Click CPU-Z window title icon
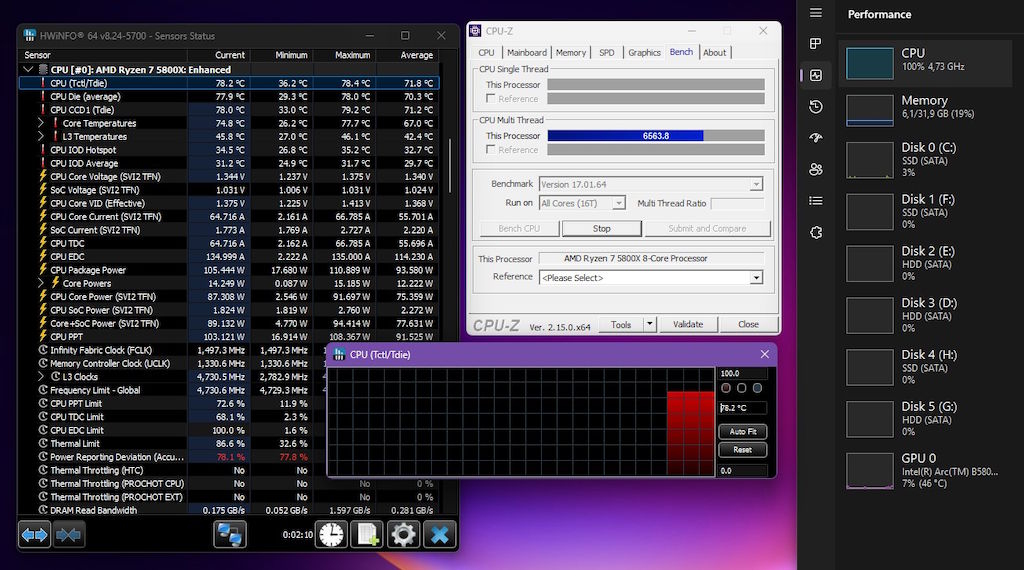Image resolution: width=1024 pixels, height=570 pixels. click(x=475, y=31)
